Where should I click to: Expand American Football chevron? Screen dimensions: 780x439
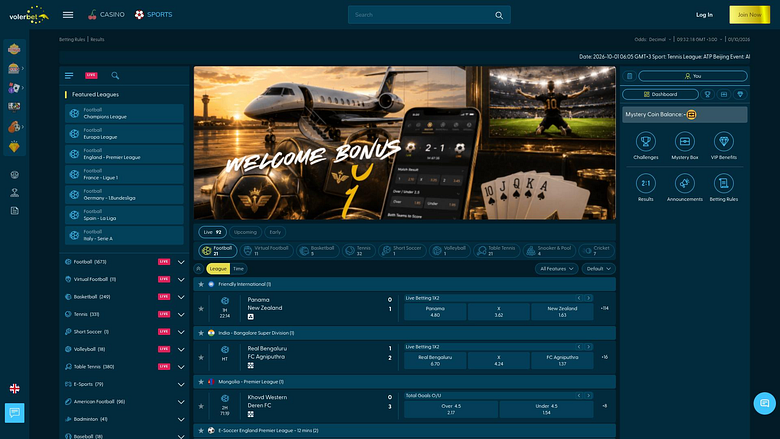[181, 402]
